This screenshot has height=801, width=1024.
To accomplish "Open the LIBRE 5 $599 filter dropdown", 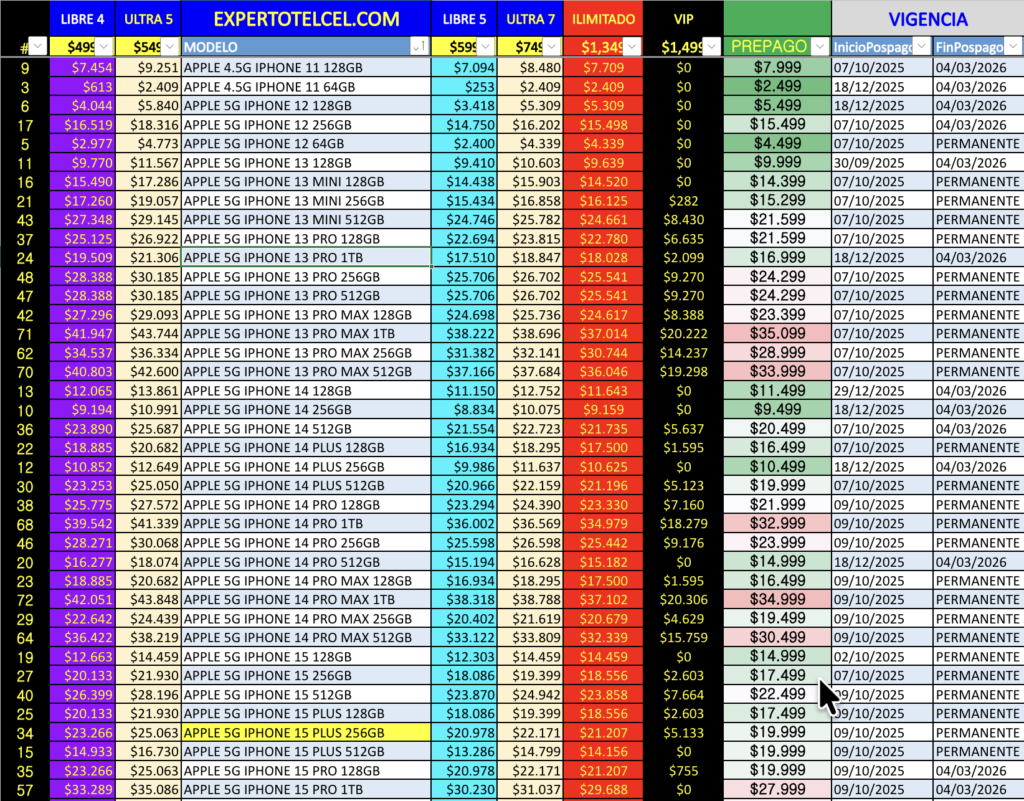I will [485, 46].
